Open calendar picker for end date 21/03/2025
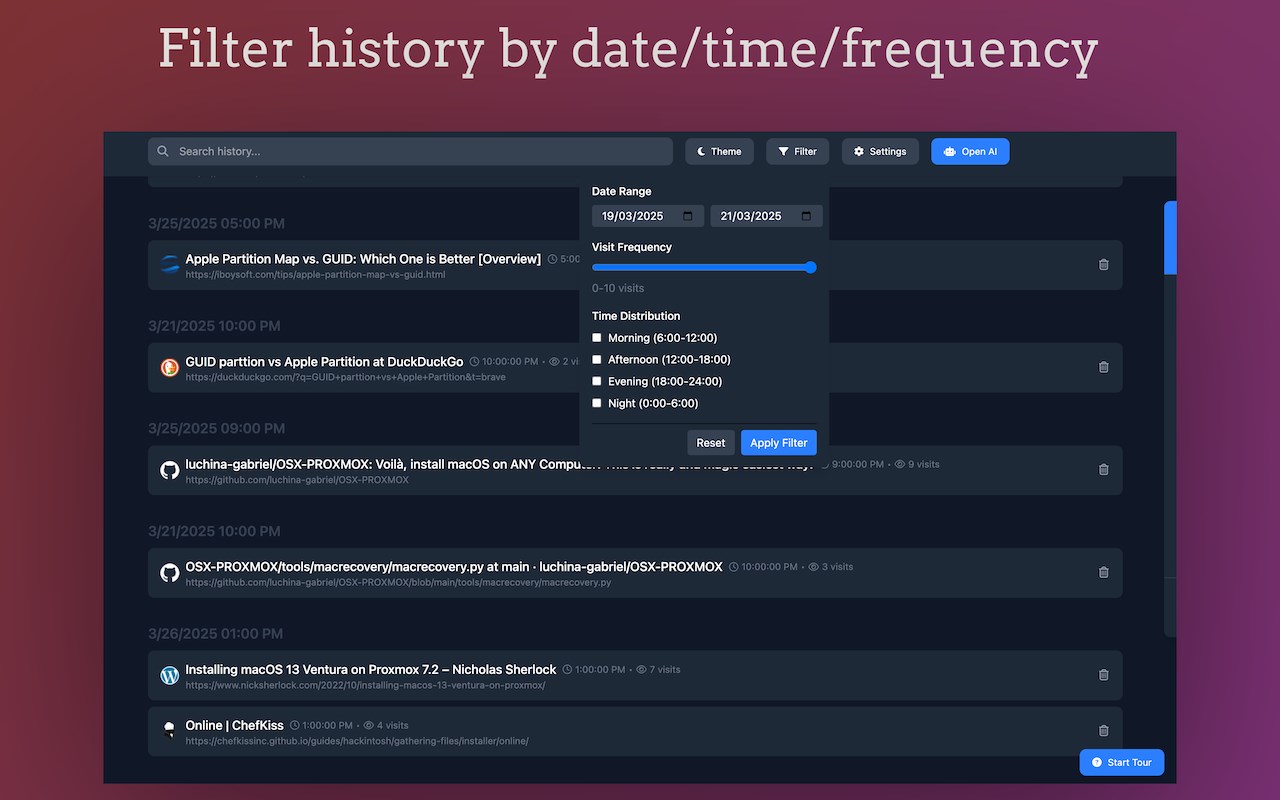Image resolution: width=1280 pixels, height=800 pixels. 807,216
